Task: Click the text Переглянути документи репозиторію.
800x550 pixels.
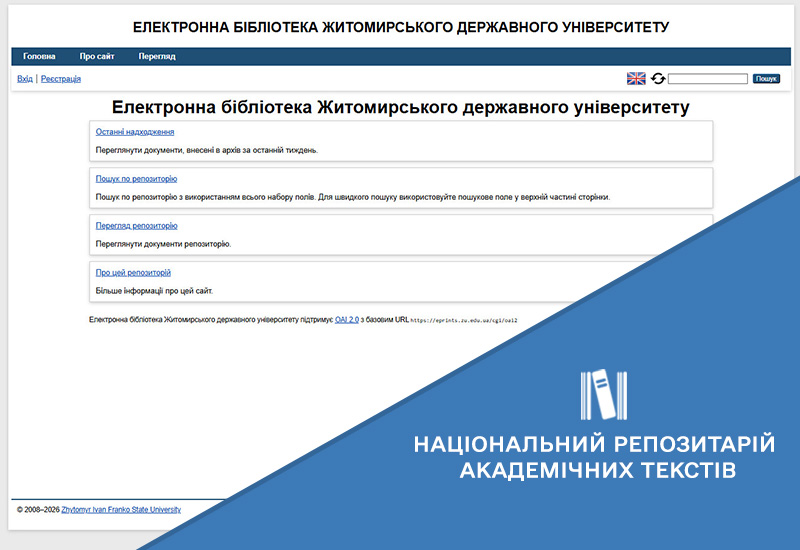Action: 163,244
